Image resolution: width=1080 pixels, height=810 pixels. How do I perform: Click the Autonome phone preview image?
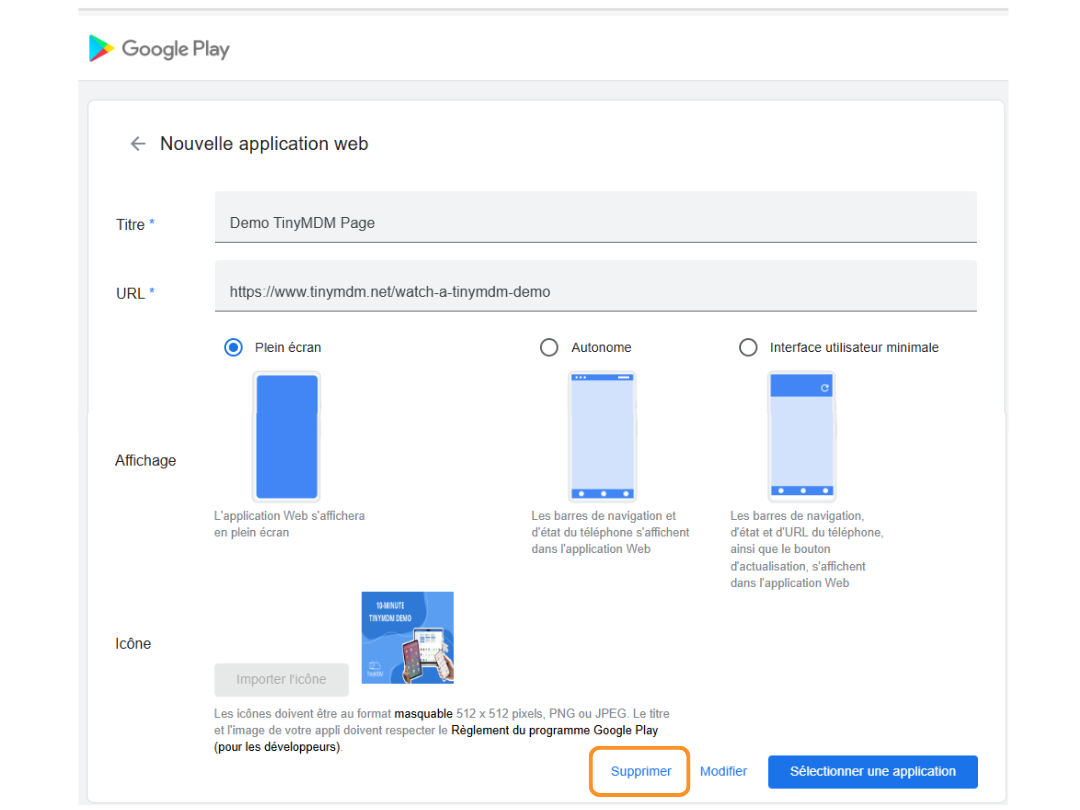pyautogui.click(x=602, y=436)
